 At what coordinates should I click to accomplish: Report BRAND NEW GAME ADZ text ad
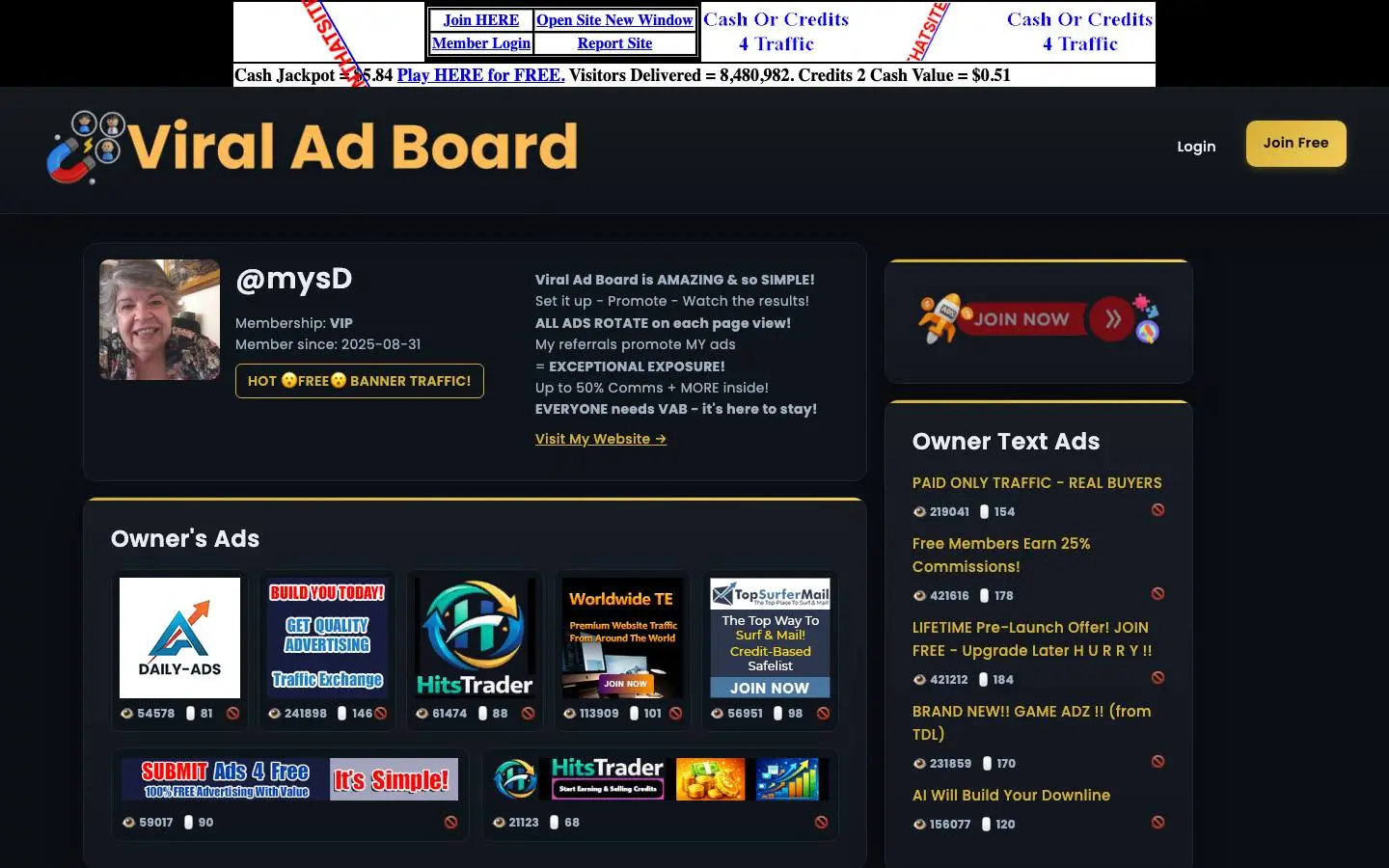coord(1158,762)
